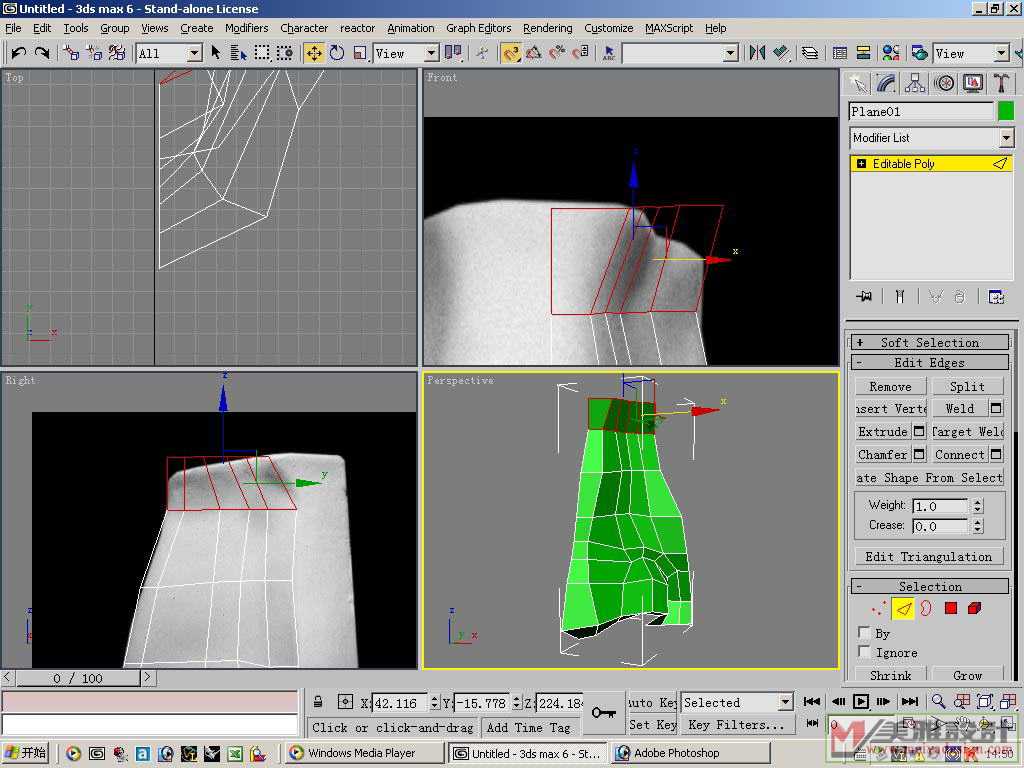
Task: Click the Undo arrow icon
Action: [x=19, y=53]
